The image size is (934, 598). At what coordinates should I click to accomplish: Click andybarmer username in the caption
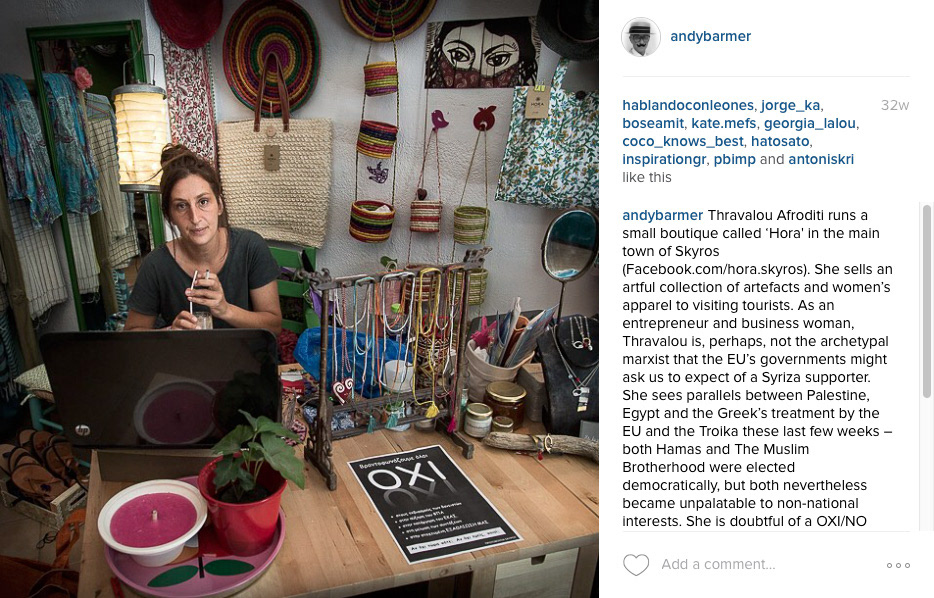point(662,215)
